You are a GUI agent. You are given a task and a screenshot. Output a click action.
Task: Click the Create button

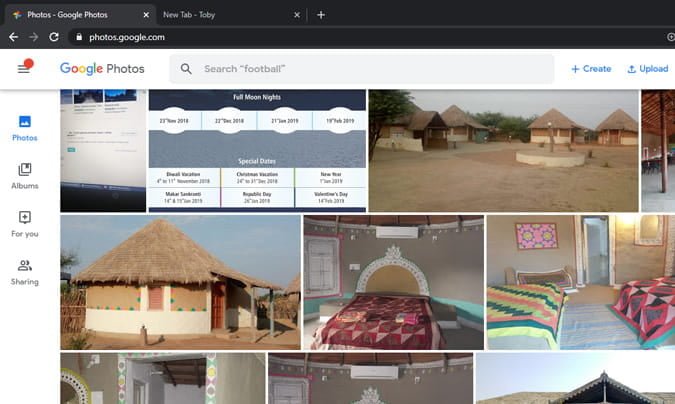click(590, 69)
